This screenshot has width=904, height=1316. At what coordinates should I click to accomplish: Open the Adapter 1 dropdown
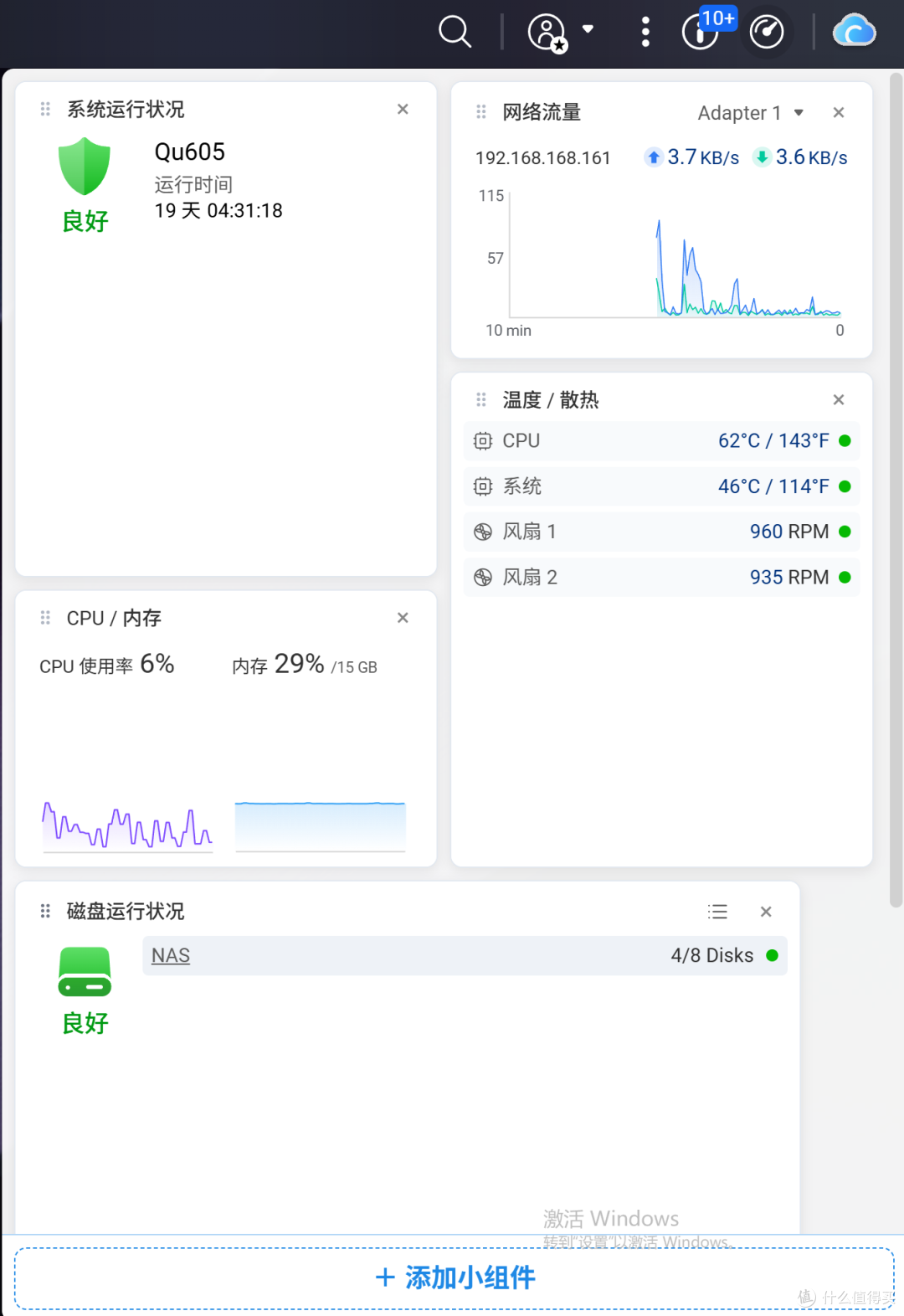(751, 112)
